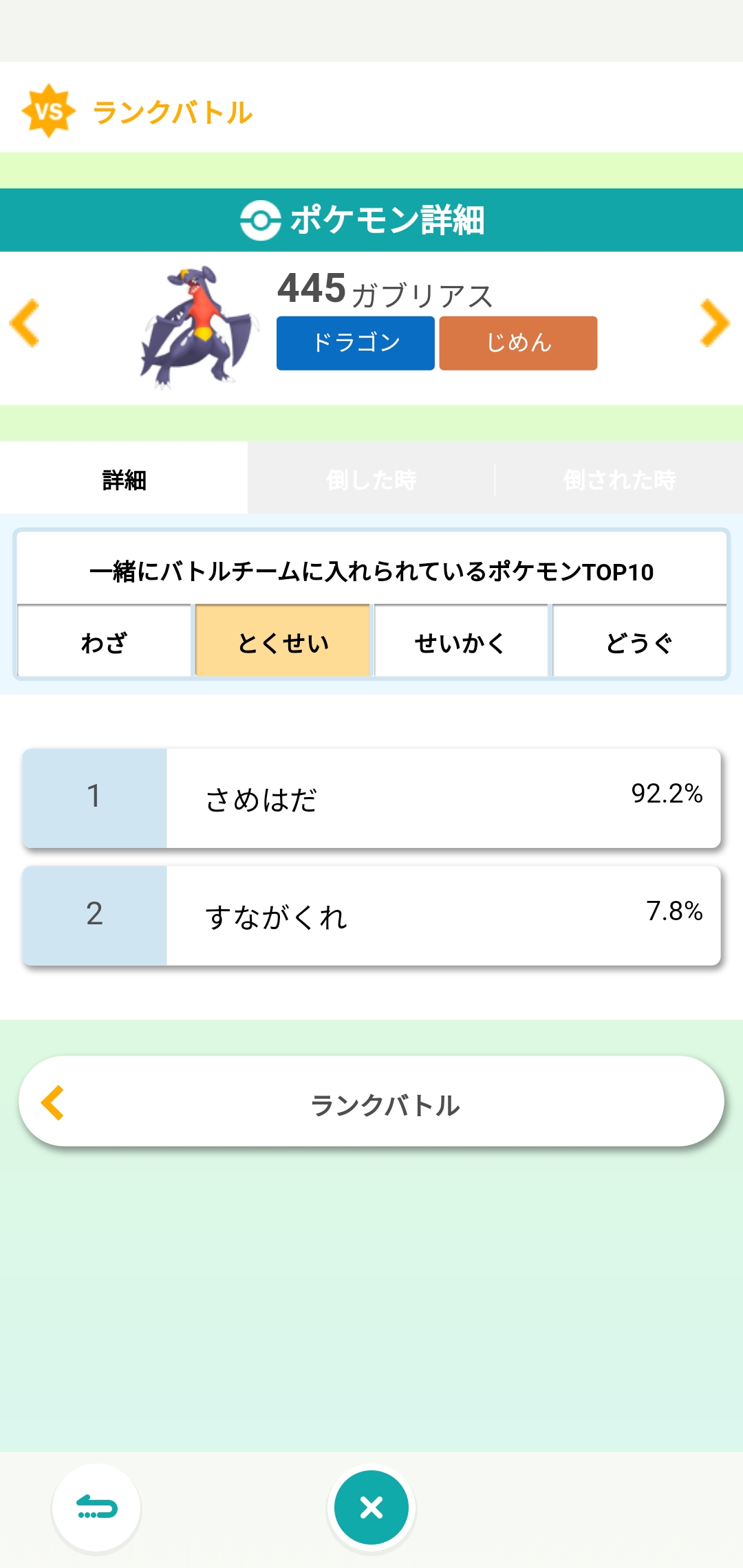Open the さめはだ ability row ranked first
Screen dimensions: 743x1568
click(x=371, y=798)
